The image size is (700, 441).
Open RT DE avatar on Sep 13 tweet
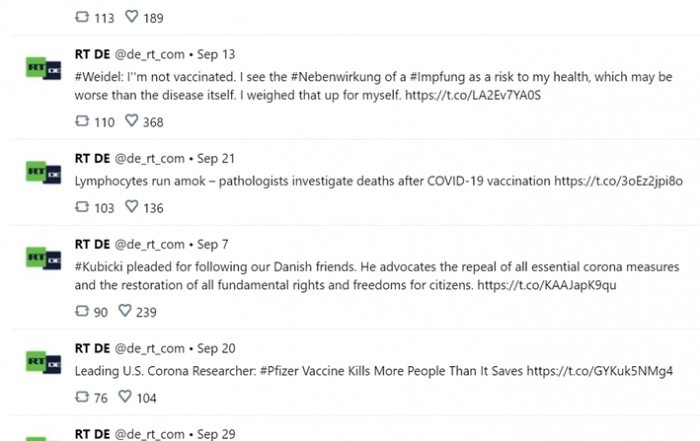tap(43, 68)
